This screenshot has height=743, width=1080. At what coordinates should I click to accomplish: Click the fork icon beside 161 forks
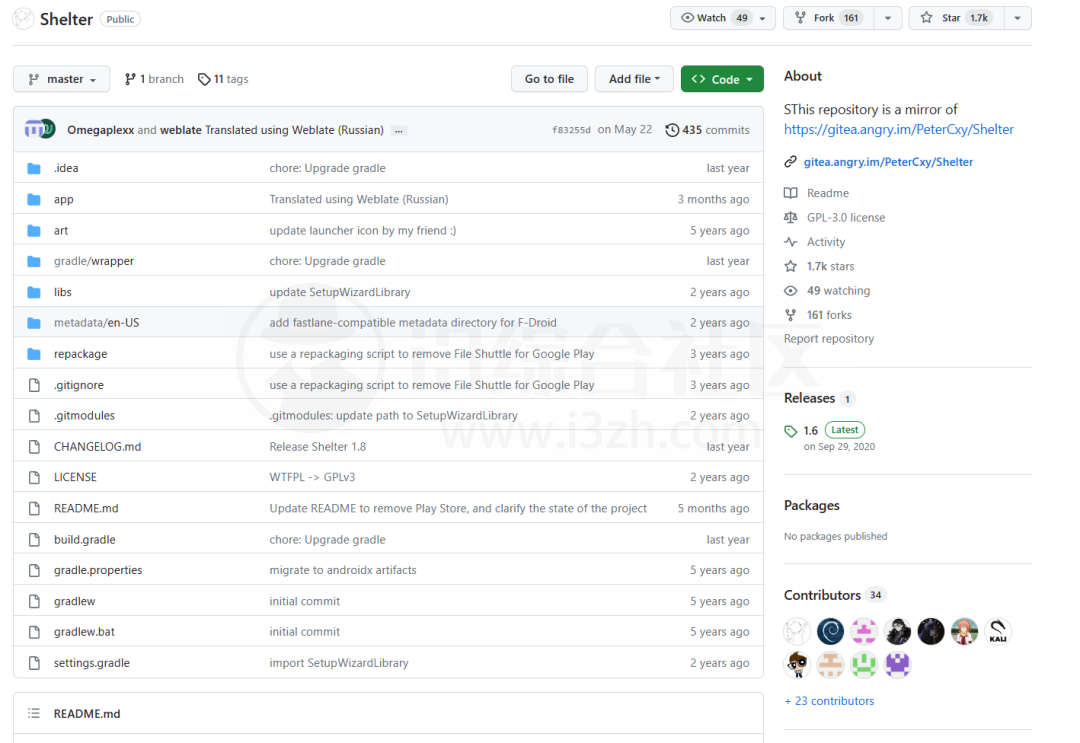pos(791,315)
